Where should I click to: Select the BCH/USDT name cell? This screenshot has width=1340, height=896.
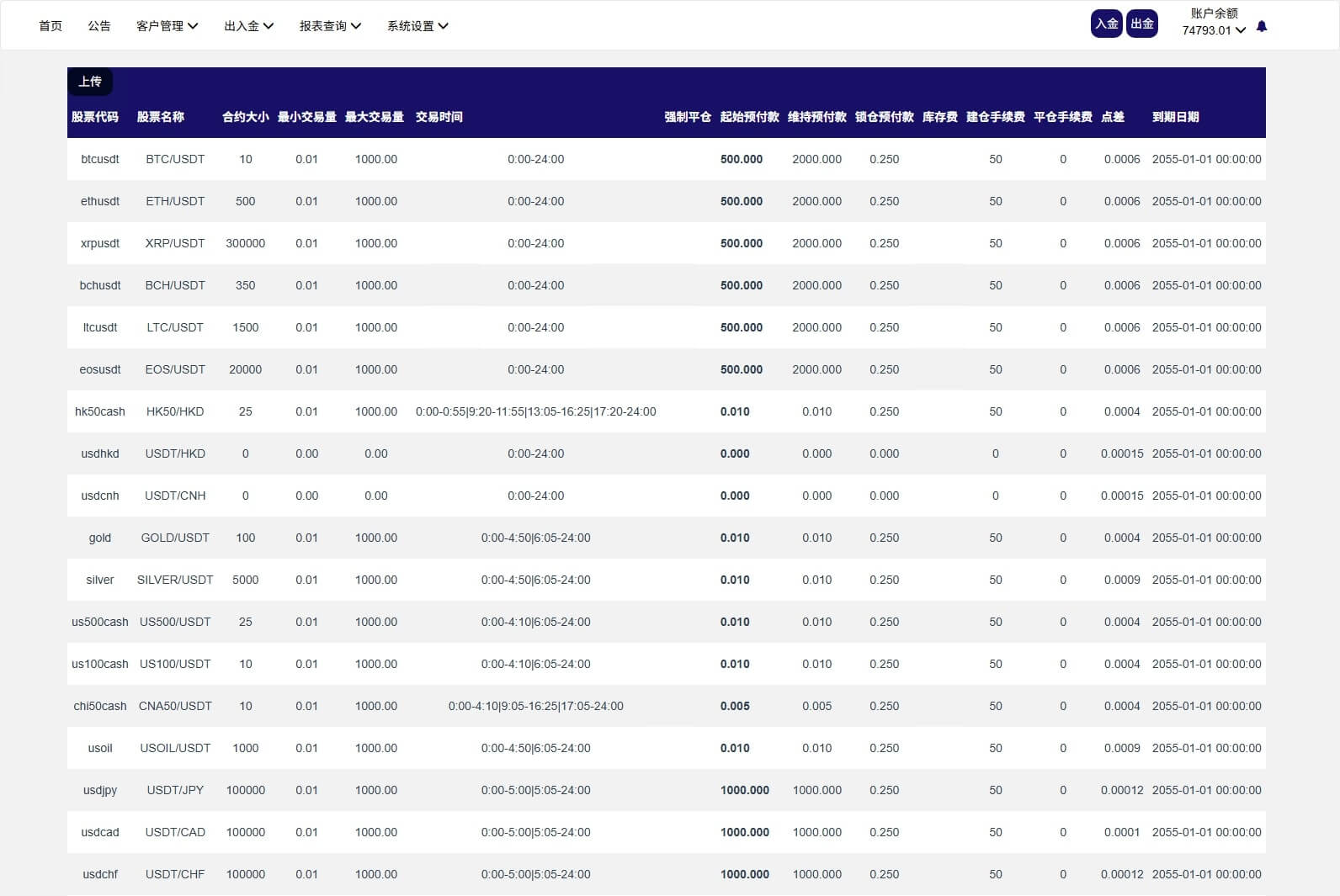[x=175, y=285]
